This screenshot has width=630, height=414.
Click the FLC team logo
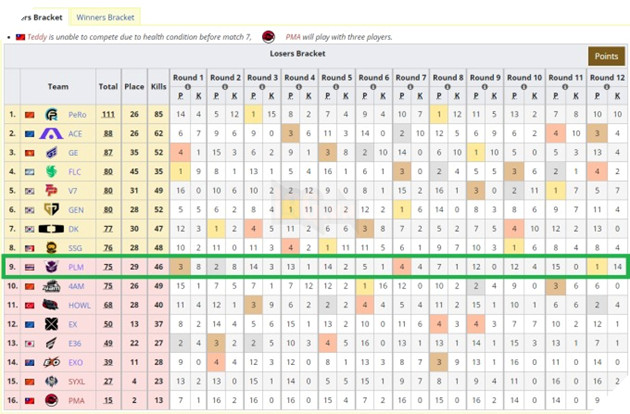(52, 172)
